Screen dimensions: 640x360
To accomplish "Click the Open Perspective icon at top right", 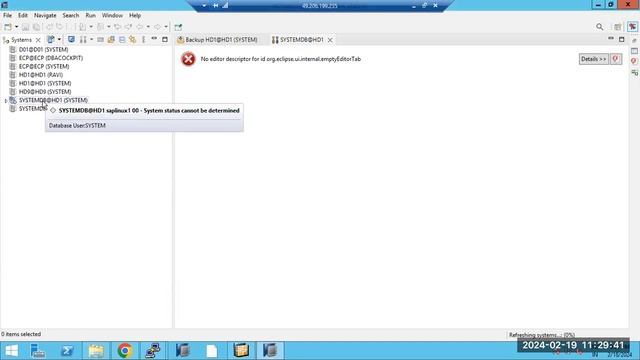I will pos(618,27).
